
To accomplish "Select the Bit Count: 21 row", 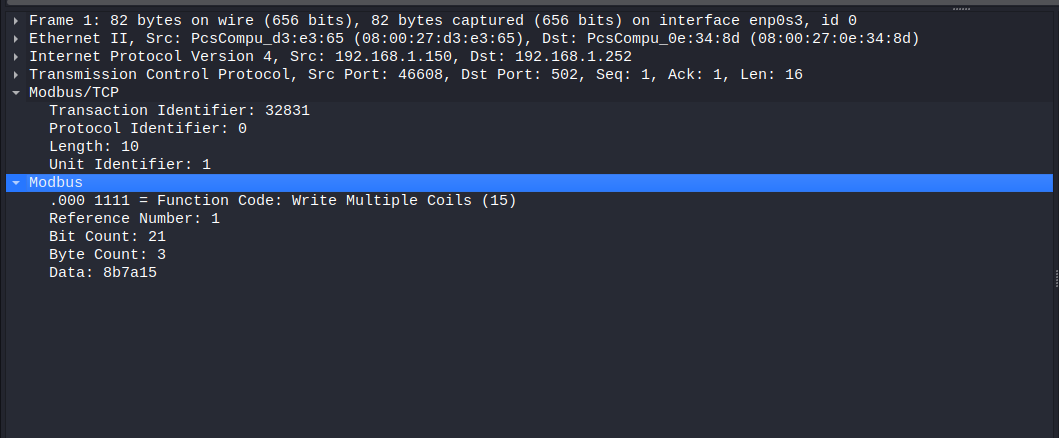I will click(x=106, y=236).
